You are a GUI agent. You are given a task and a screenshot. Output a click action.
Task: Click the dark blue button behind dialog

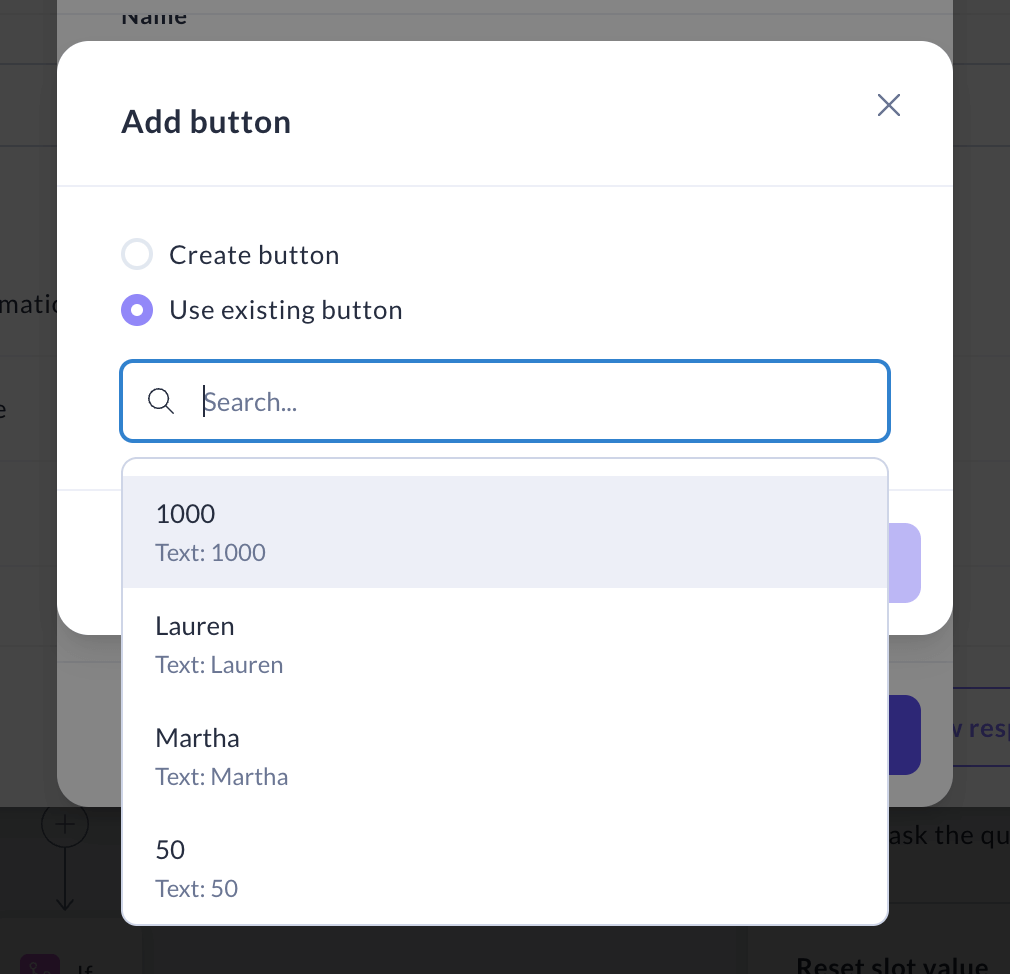[x=904, y=735]
